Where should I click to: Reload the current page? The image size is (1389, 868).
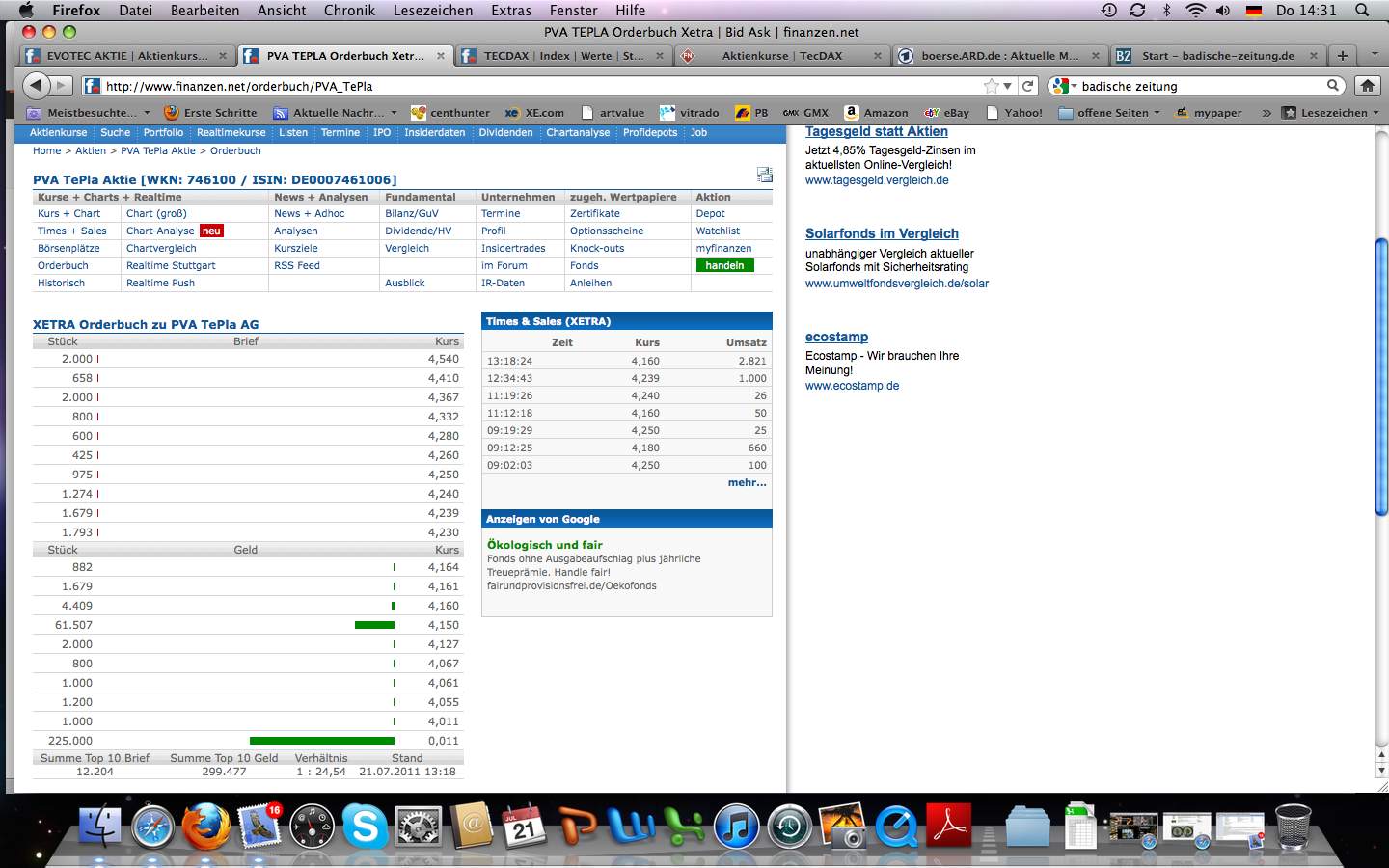(x=1028, y=86)
